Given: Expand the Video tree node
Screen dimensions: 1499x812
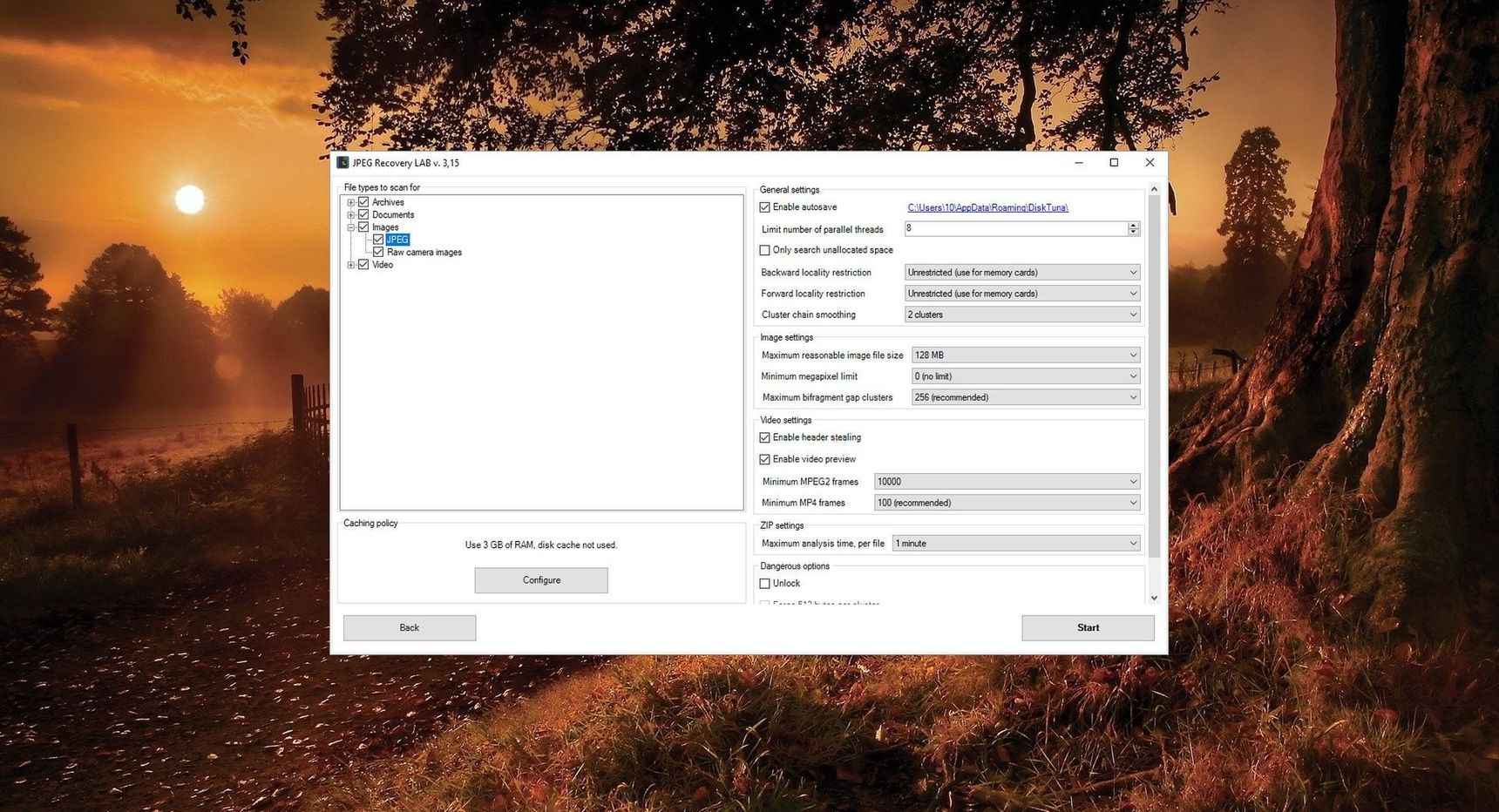Looking at the screenshot, I should coord(350,265).
